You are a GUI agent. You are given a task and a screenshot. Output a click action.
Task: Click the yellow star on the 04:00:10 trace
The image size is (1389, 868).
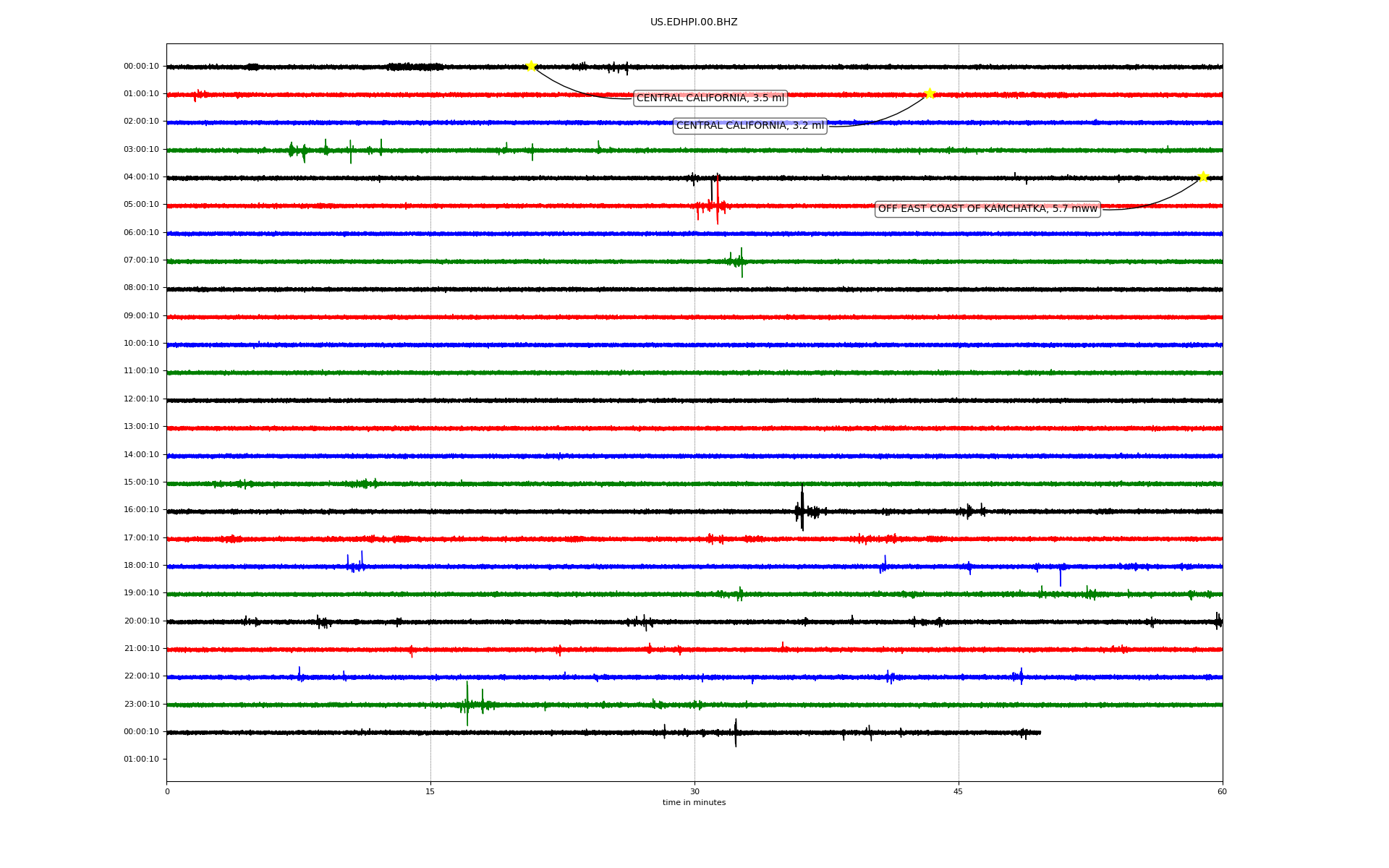[x=1203, y=176]
